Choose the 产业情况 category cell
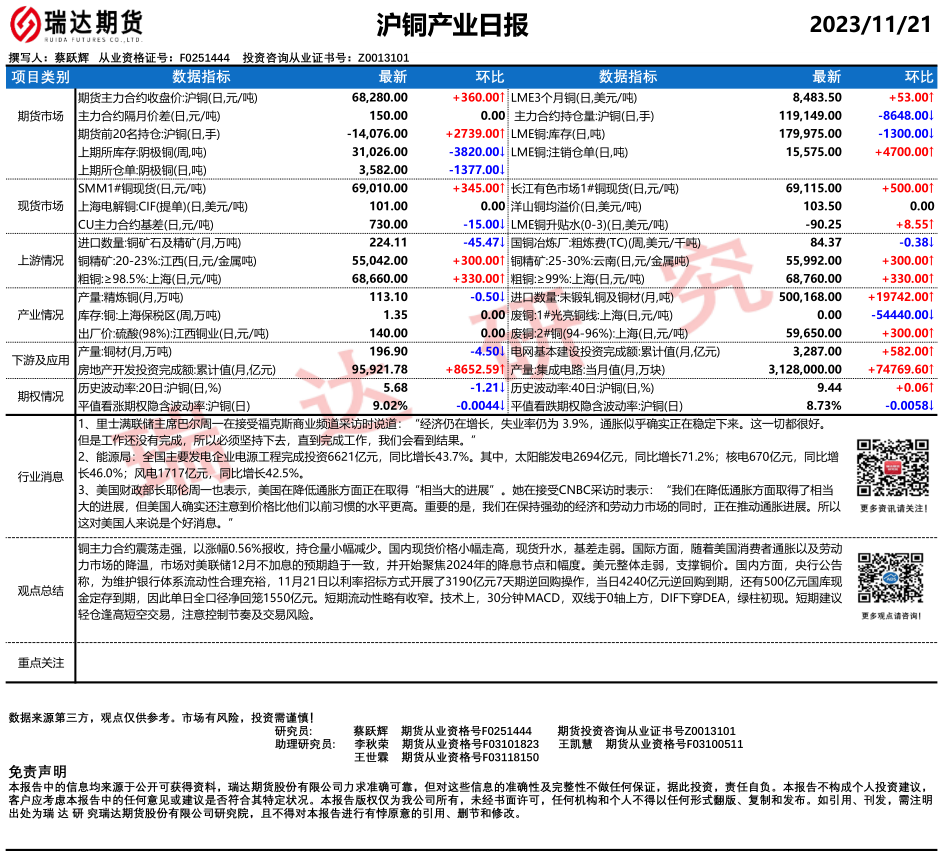This screenshot has height=855, width=942. 41,314
